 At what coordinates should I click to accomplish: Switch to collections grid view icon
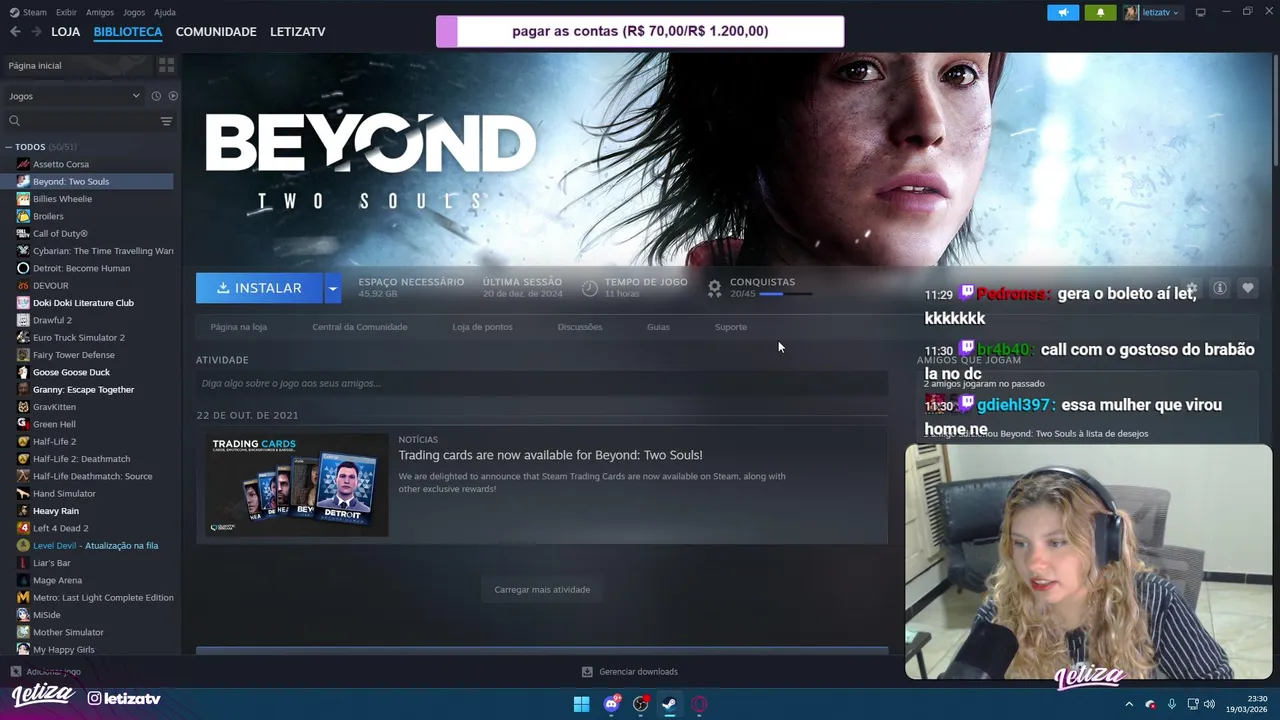[166, 65]
